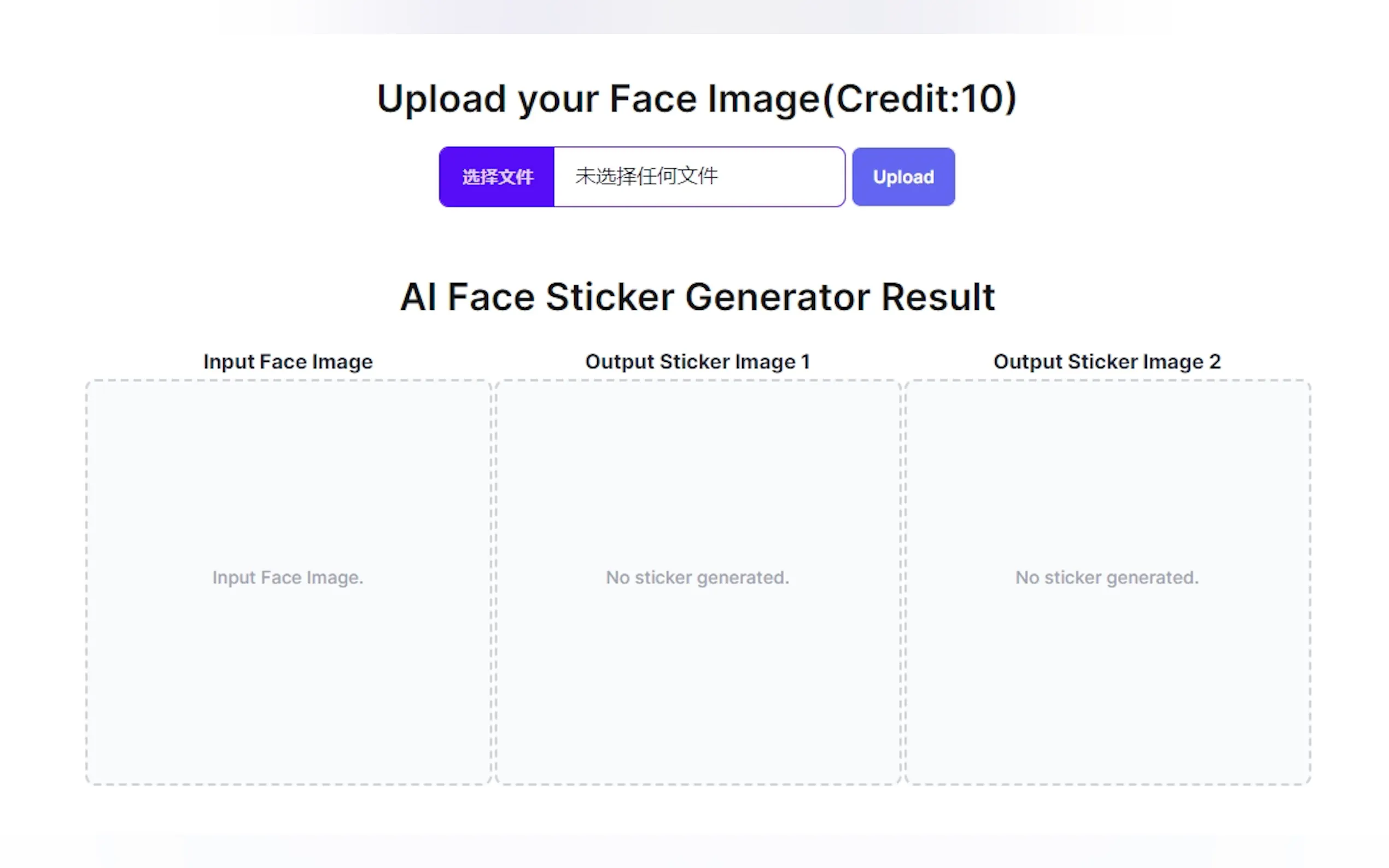Click the 未选择任何文件 file name field
Image resolution: width=1389 pixels, height=868 pixels.
[698, 177]
